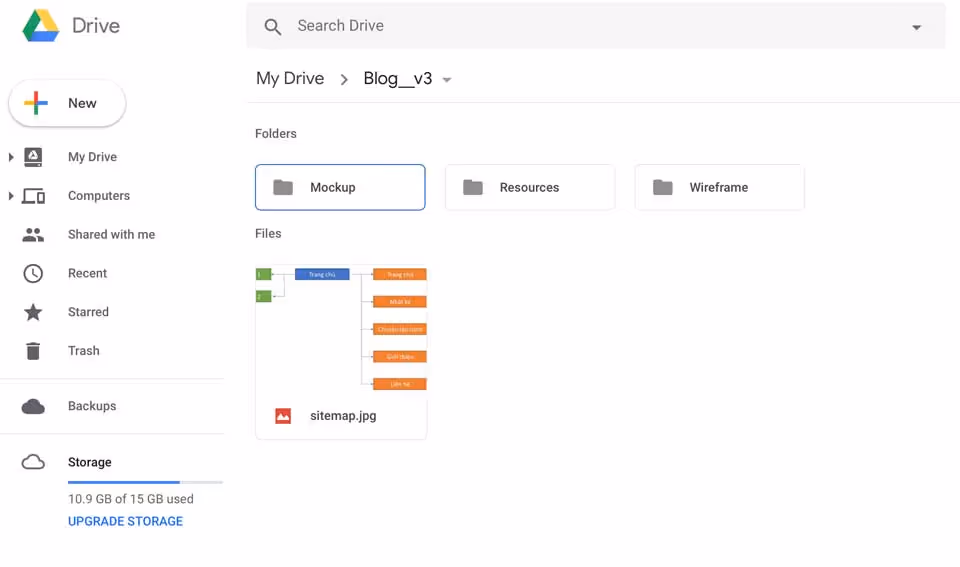Click the sitemap.jpg image file icon

[283, 416]
